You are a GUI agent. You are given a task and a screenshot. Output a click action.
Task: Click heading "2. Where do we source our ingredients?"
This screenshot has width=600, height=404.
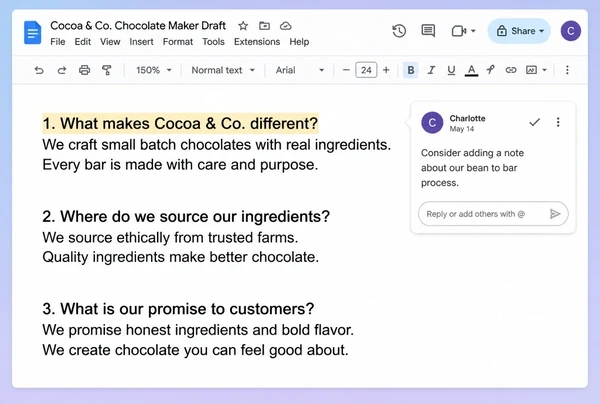(x=186, y=217)
